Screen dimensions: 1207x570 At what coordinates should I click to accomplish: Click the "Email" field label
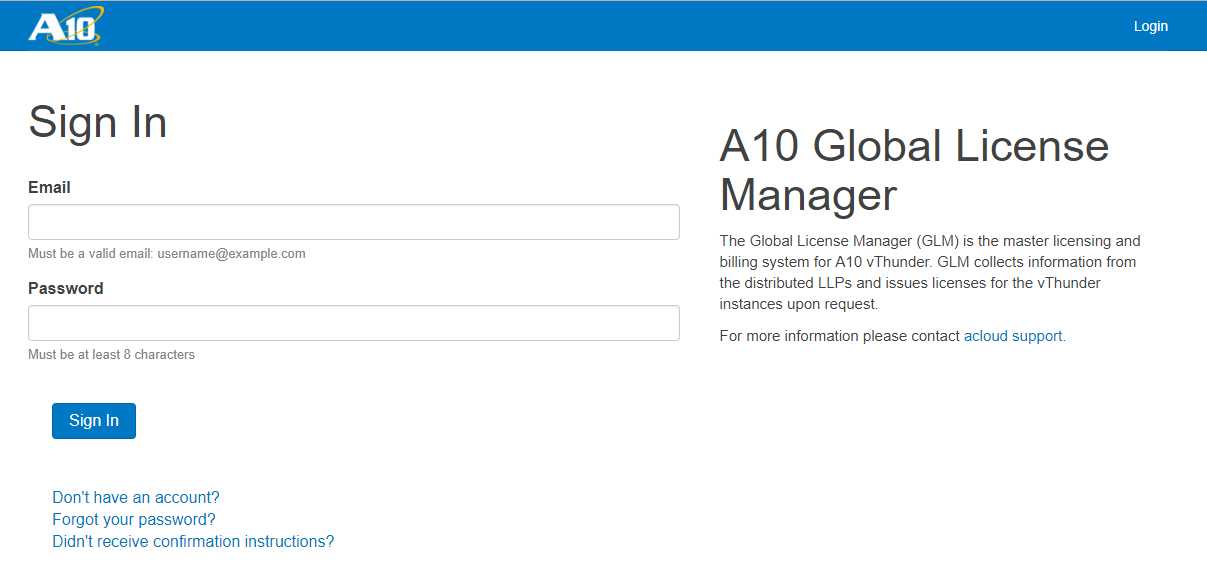coord(49,187)
